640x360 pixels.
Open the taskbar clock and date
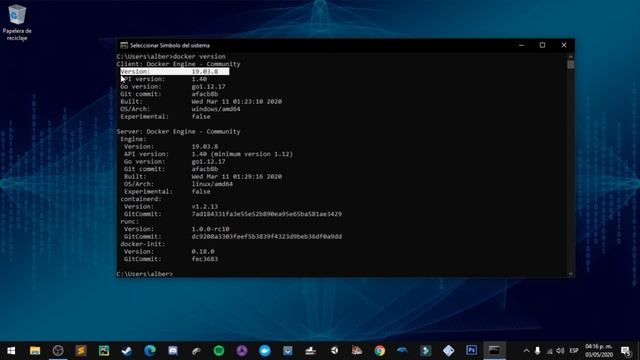coord(599,351)
